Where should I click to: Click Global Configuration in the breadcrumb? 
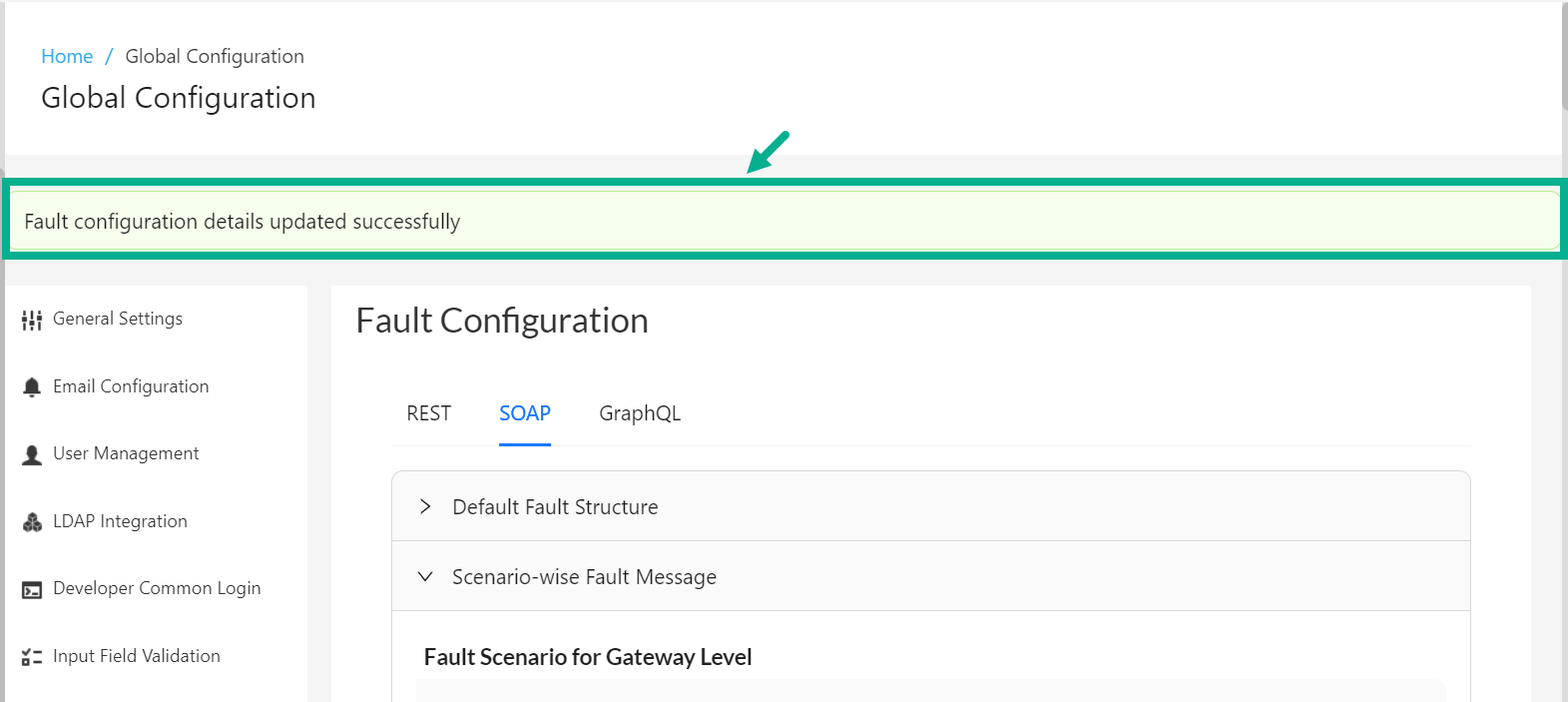coord(214,56)
